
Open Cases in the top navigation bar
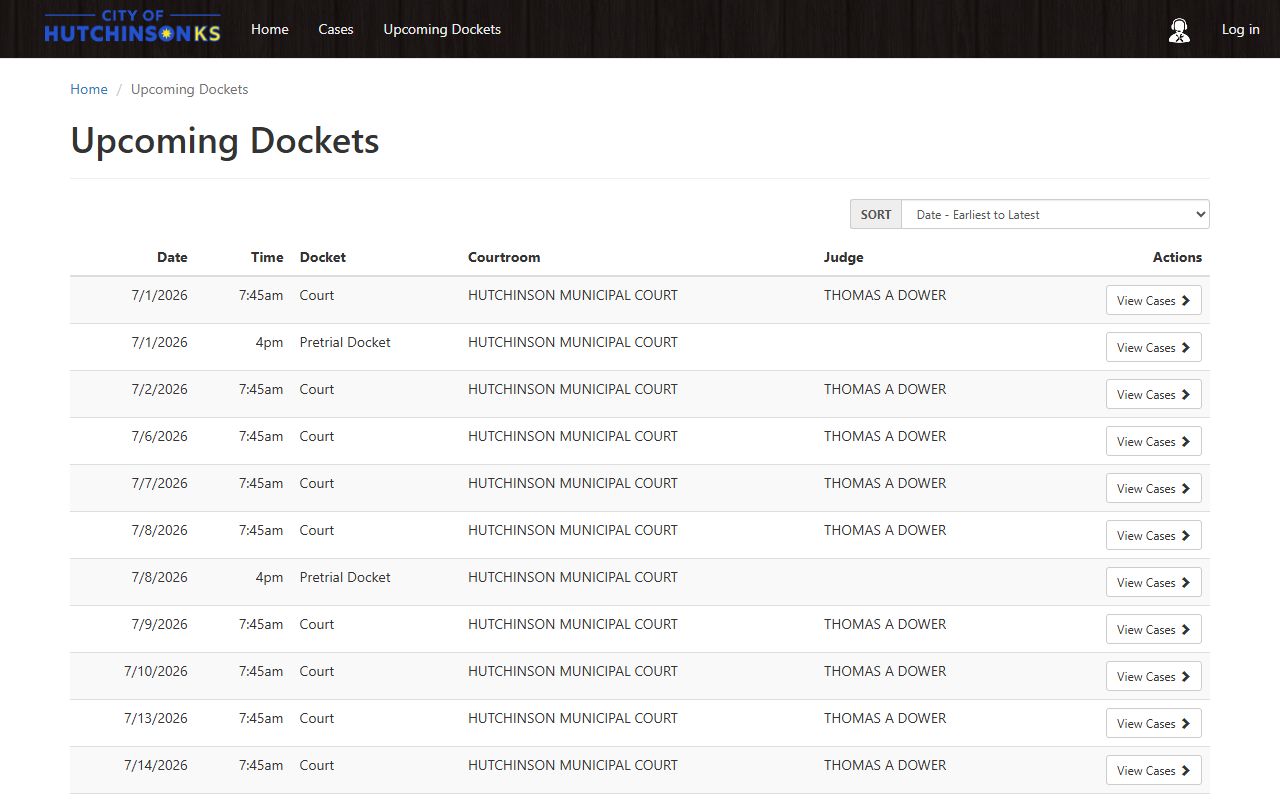coord(336,29)
